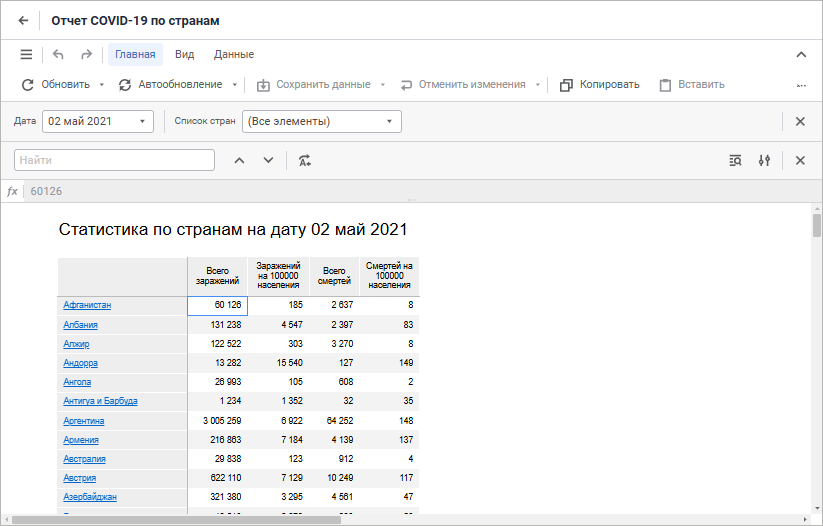Expand the Обновить dropdown arrow
The image size is (823, 526).
(x=100, y=85)
